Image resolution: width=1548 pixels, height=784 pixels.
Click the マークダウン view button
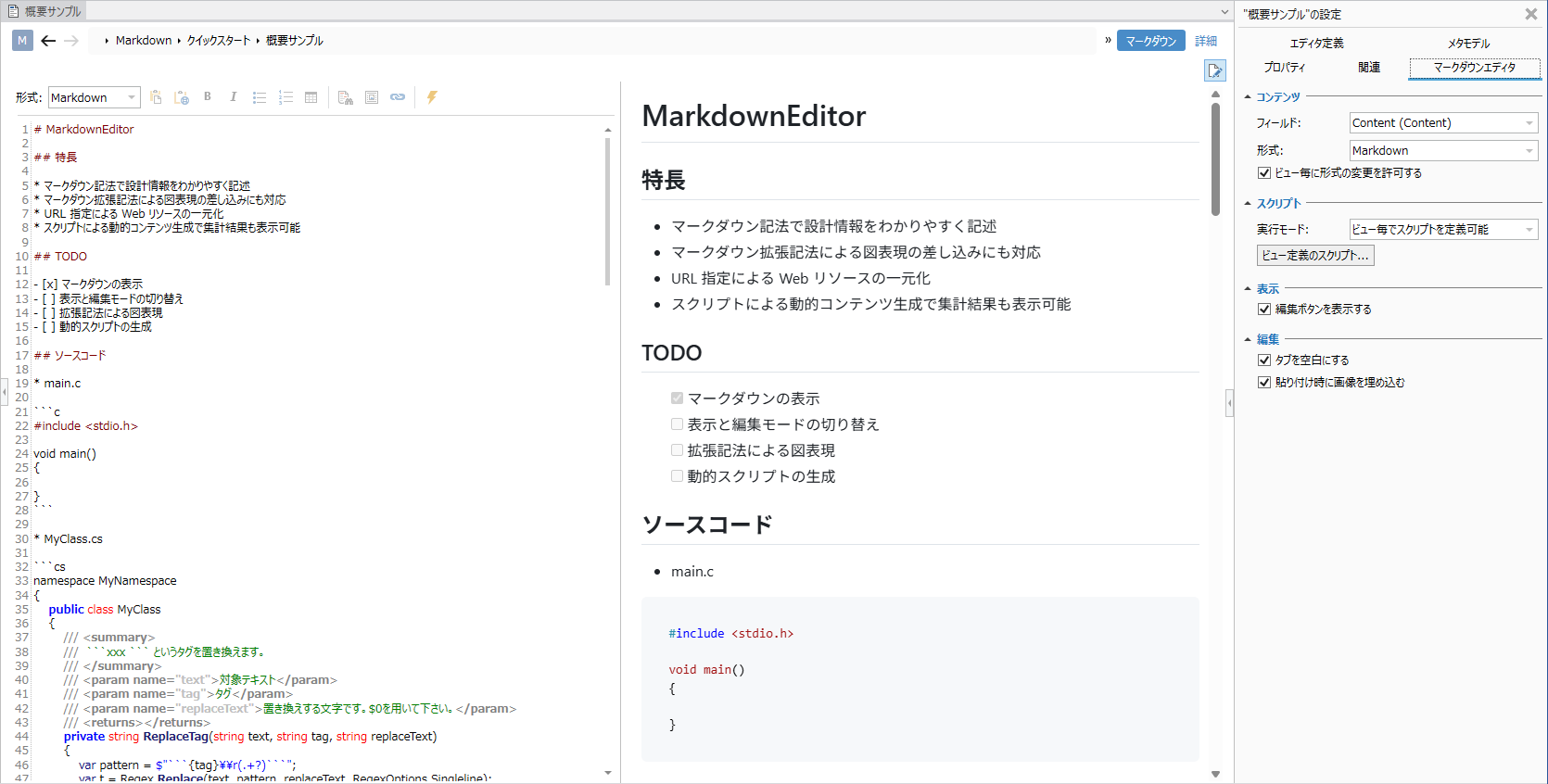point(1151,41)
